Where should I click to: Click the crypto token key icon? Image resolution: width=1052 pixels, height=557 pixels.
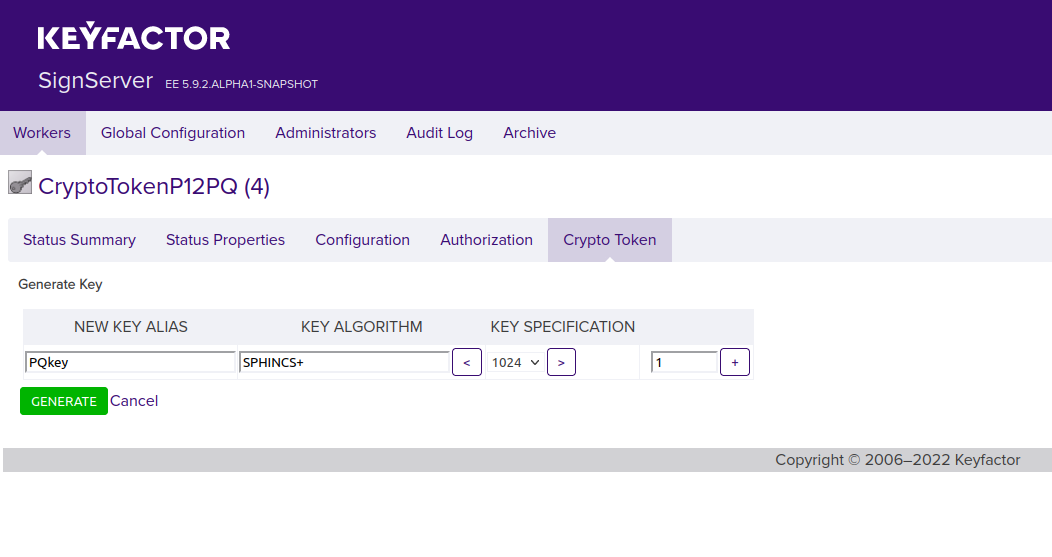[20, 183]
